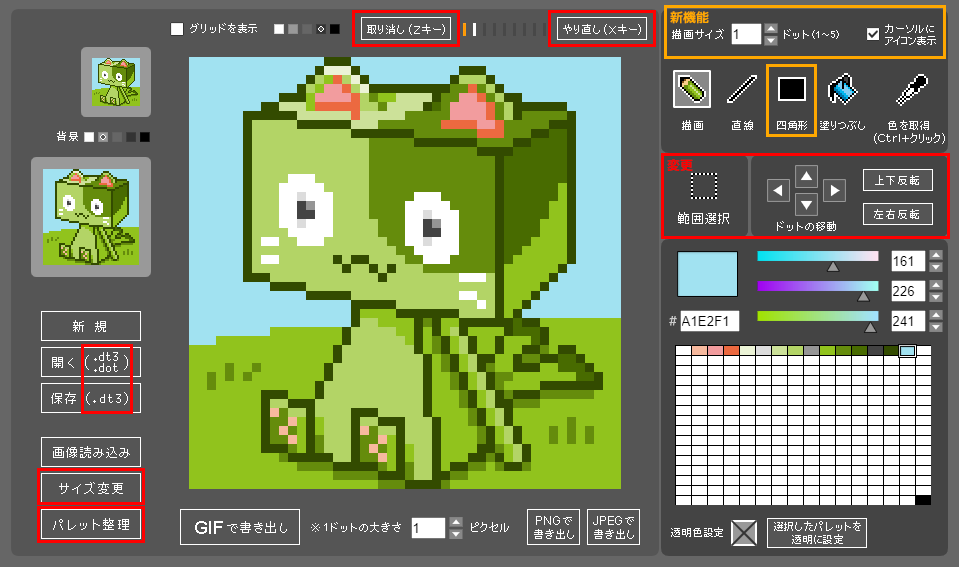Pick the selected sky blue palette swatch
Viewport: 959px width, 567px height.
pyautogui.click(x=908, y=350)
